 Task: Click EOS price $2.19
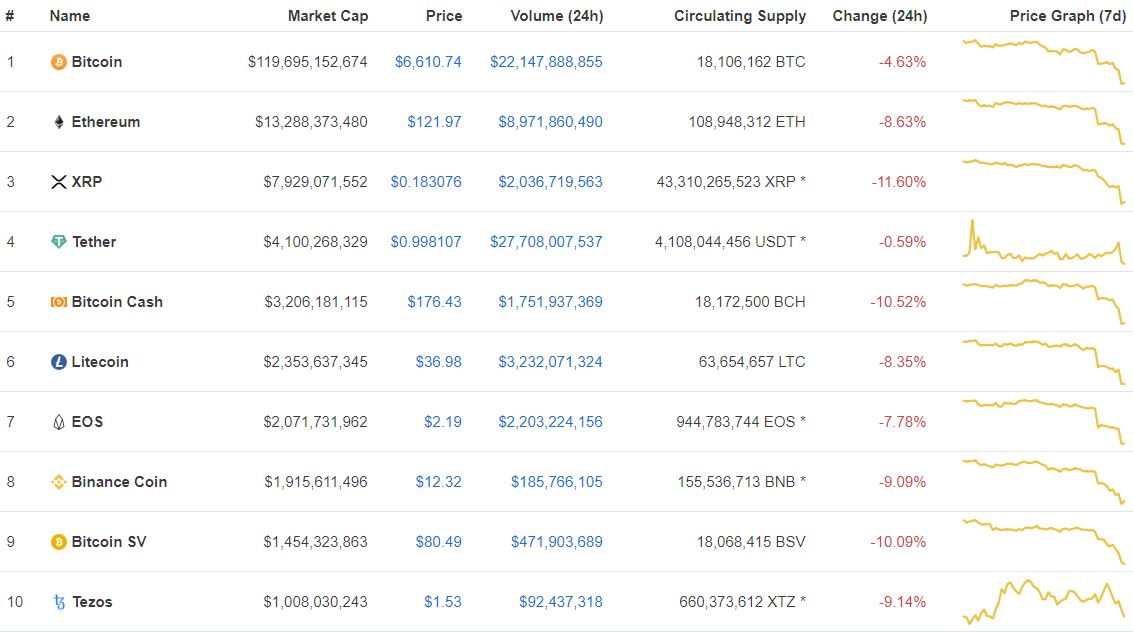click(443, 422)
